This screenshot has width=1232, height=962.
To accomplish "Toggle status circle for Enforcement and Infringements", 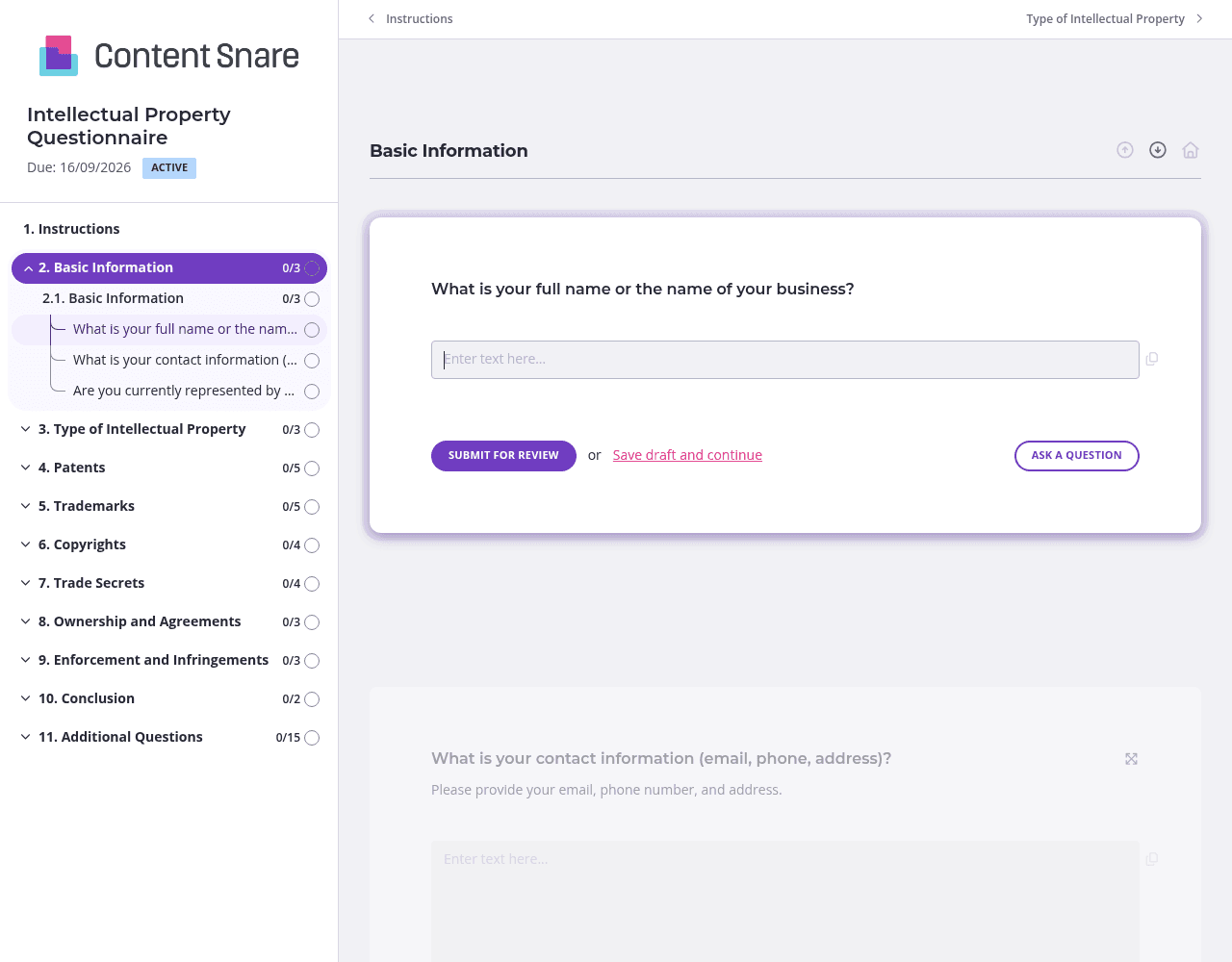I will (312, 661).
